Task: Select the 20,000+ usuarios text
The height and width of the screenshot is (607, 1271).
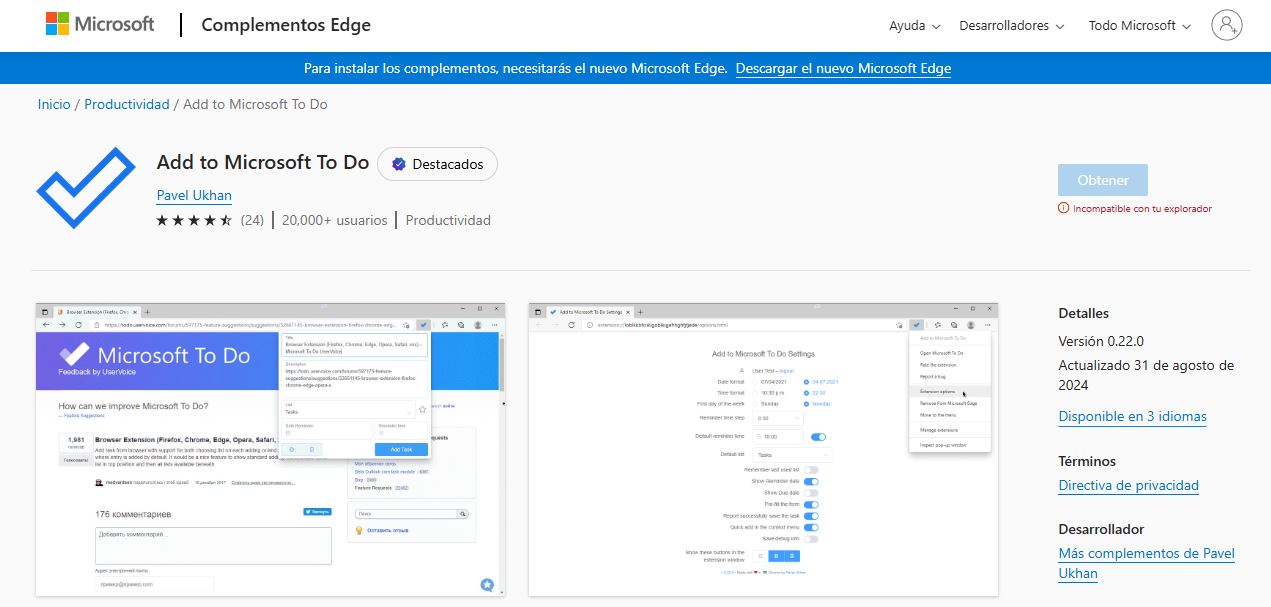Action: click(x=333, y=220)
